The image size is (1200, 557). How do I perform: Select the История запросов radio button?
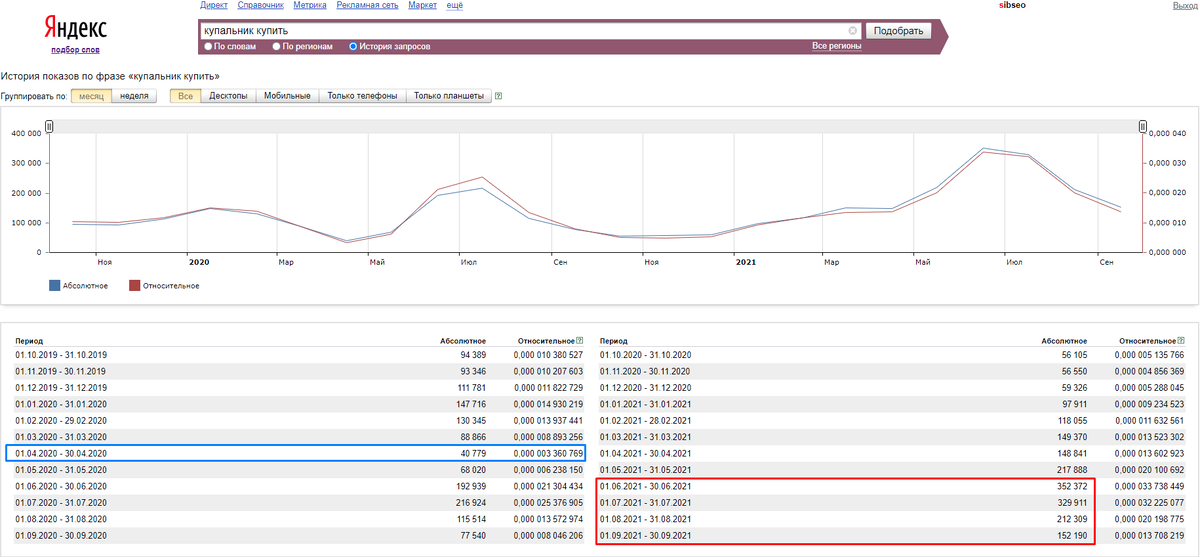click(352, 46)
